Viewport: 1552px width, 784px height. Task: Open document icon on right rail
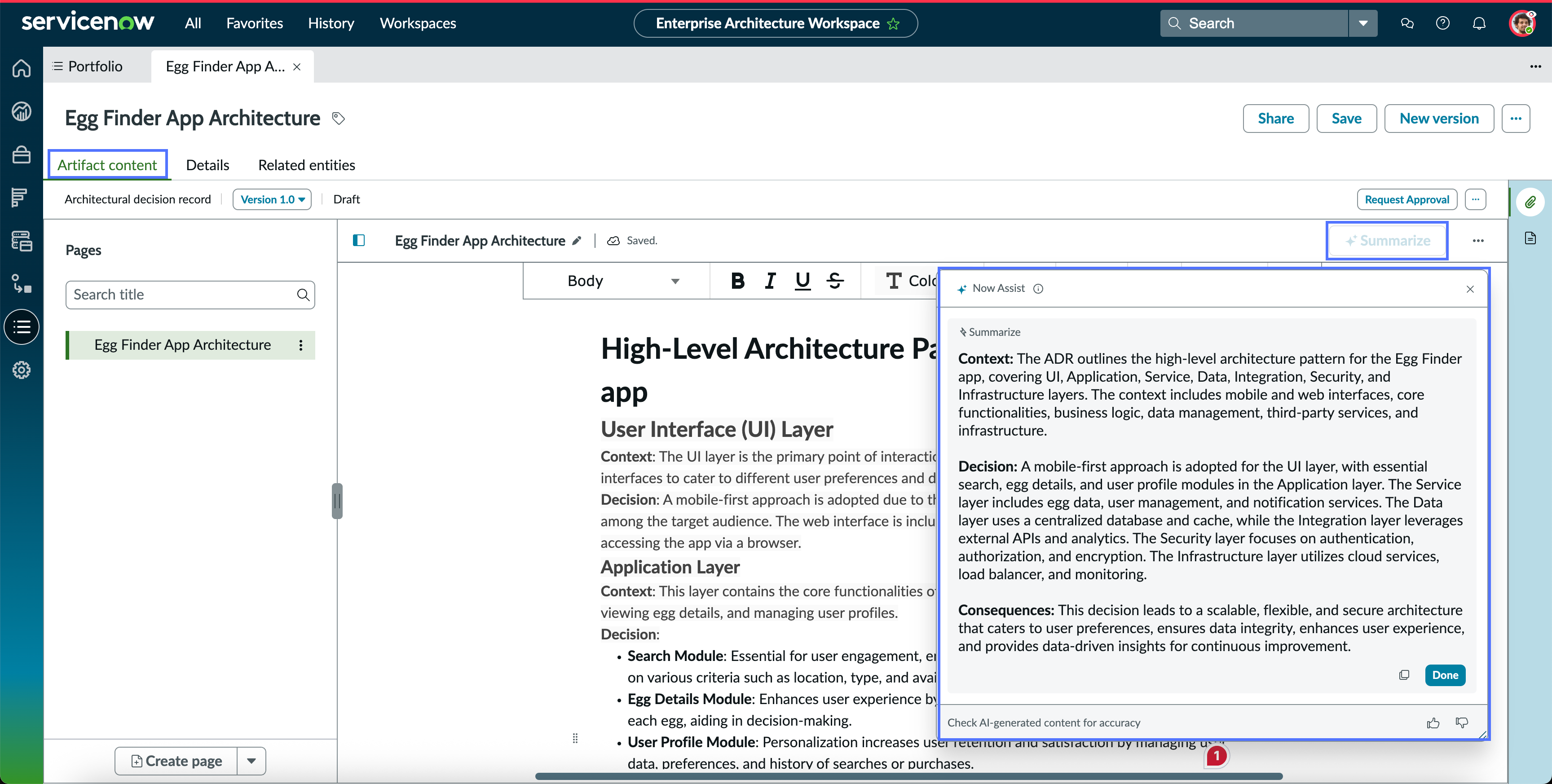pyautogui.click(x=1530, y=238)
